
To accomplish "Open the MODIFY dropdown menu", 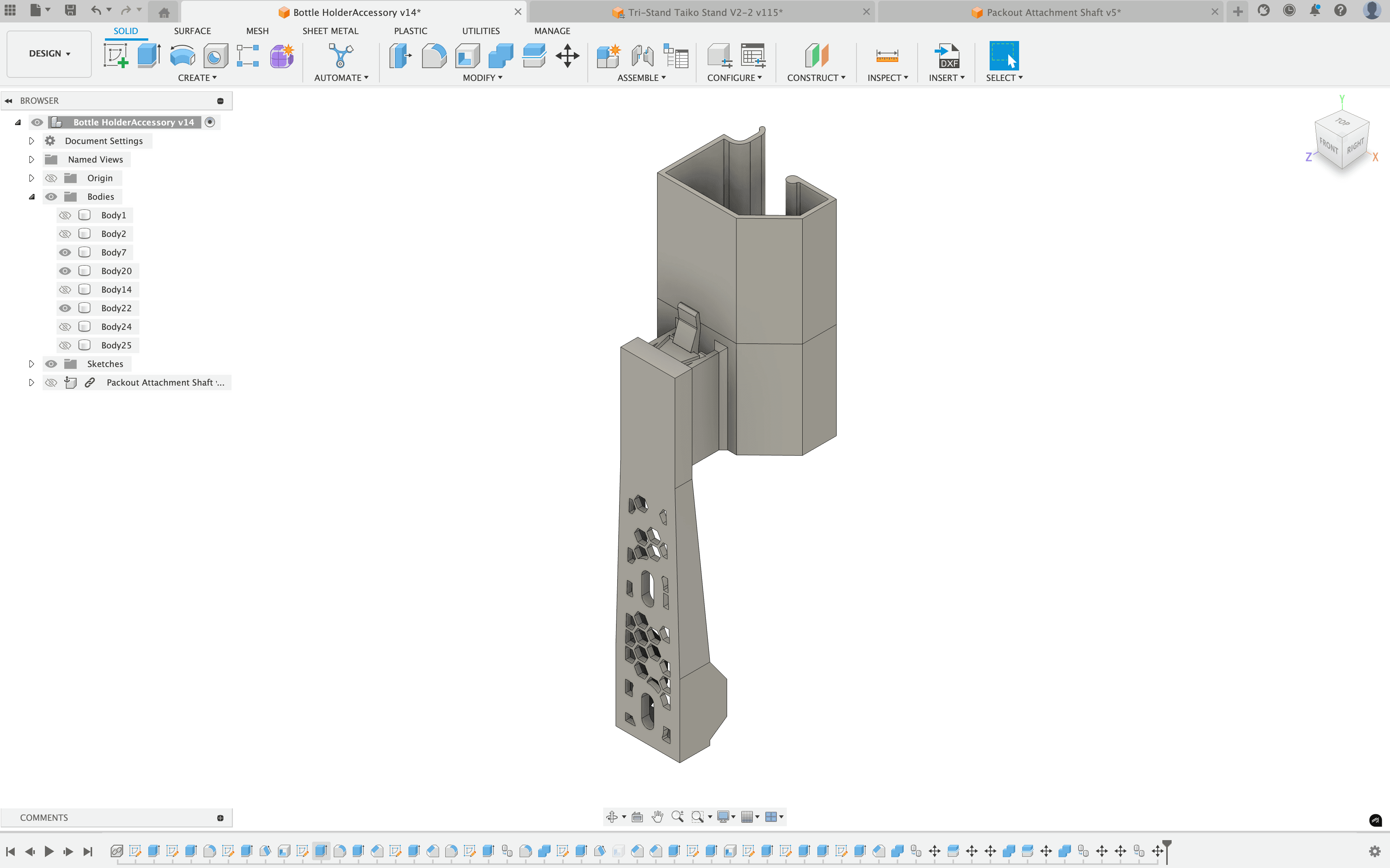I will coord(482,77).
